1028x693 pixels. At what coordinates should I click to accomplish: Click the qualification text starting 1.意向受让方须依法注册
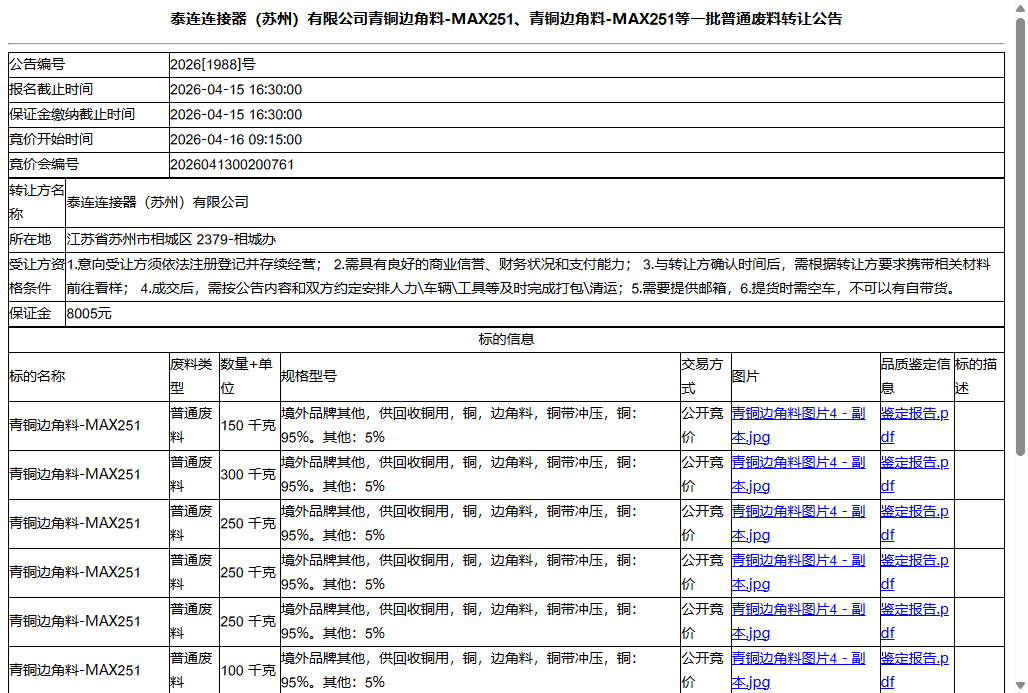click(528, 277)
